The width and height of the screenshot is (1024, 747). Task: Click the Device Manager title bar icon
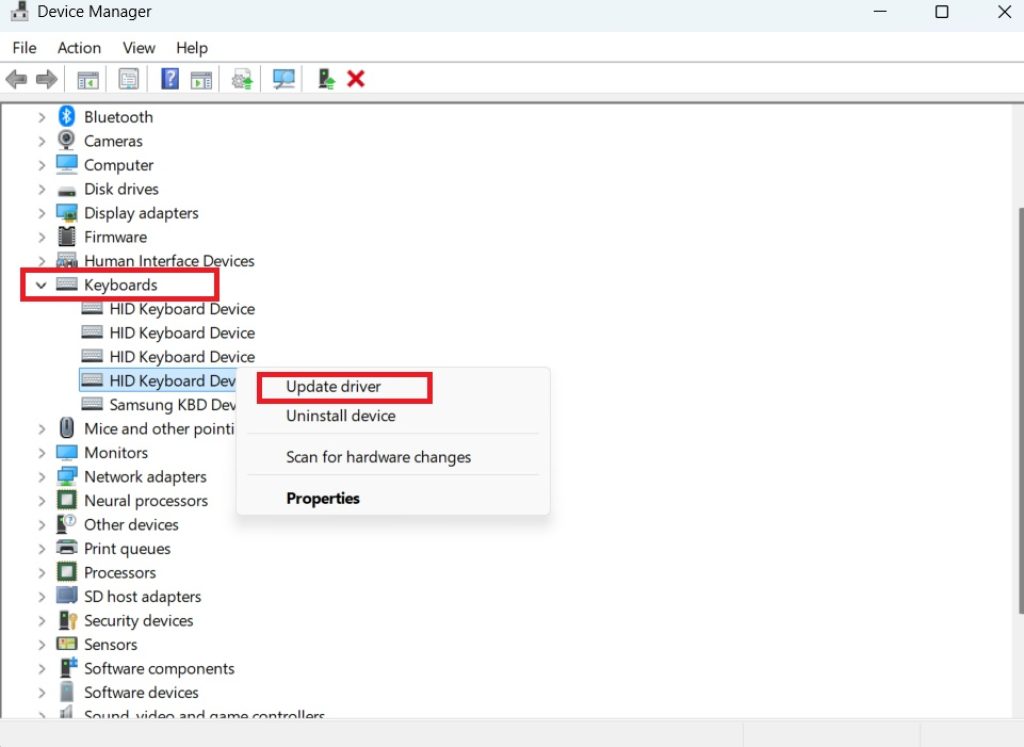[20, 11]
